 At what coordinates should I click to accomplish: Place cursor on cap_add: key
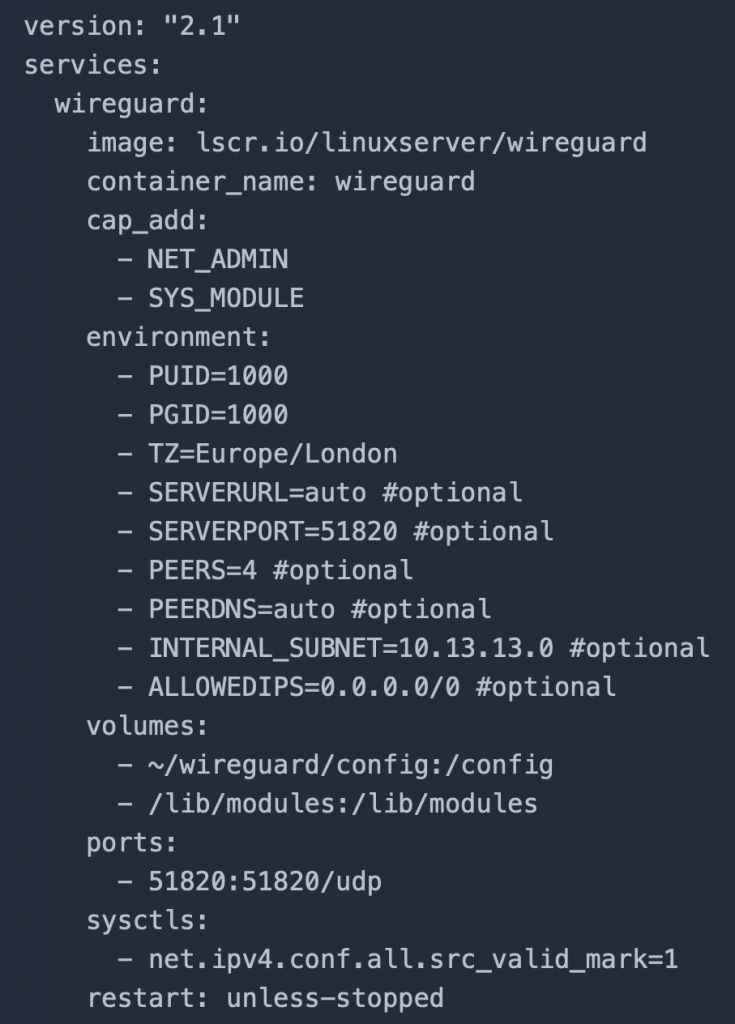pos(147,221)
